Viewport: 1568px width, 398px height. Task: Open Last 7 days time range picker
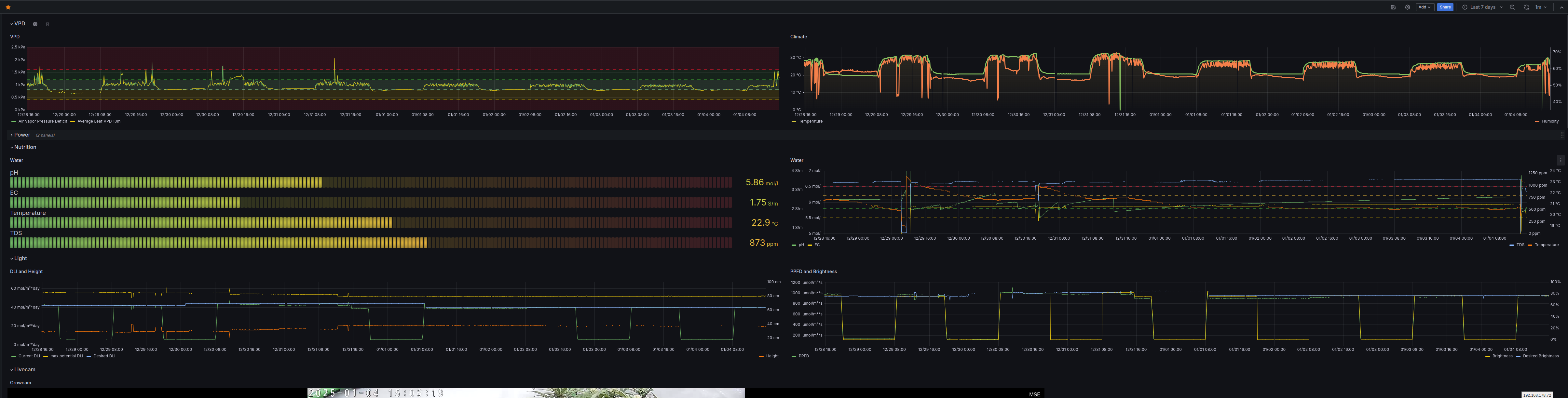point(1482,7)
